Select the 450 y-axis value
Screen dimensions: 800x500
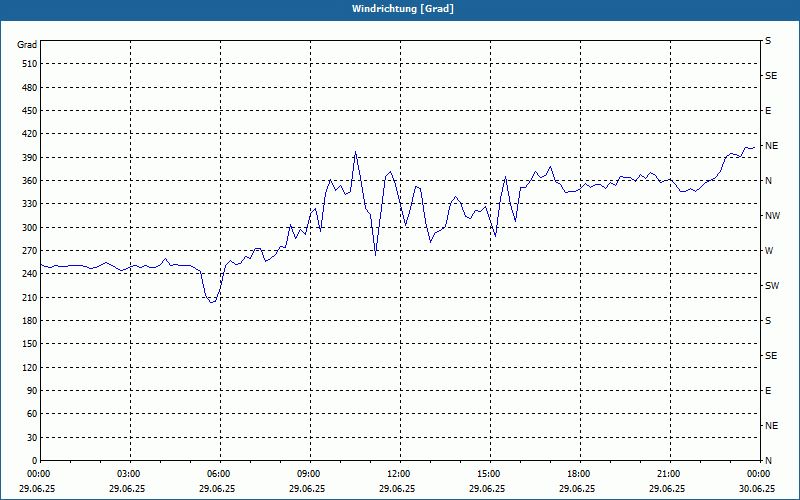tap(30, 111)
